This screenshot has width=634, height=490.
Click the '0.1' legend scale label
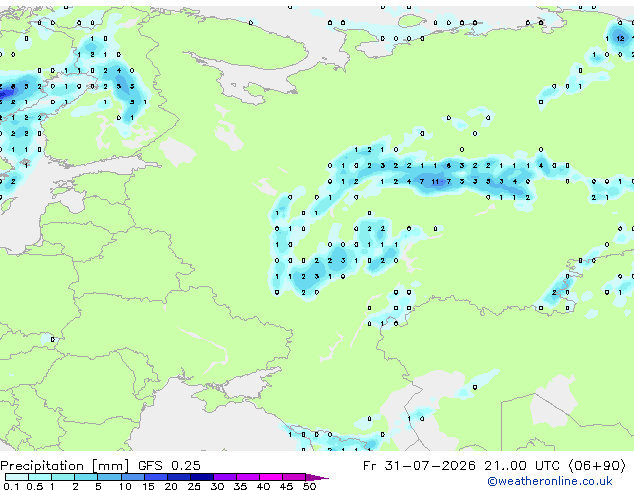coord(11,486)
